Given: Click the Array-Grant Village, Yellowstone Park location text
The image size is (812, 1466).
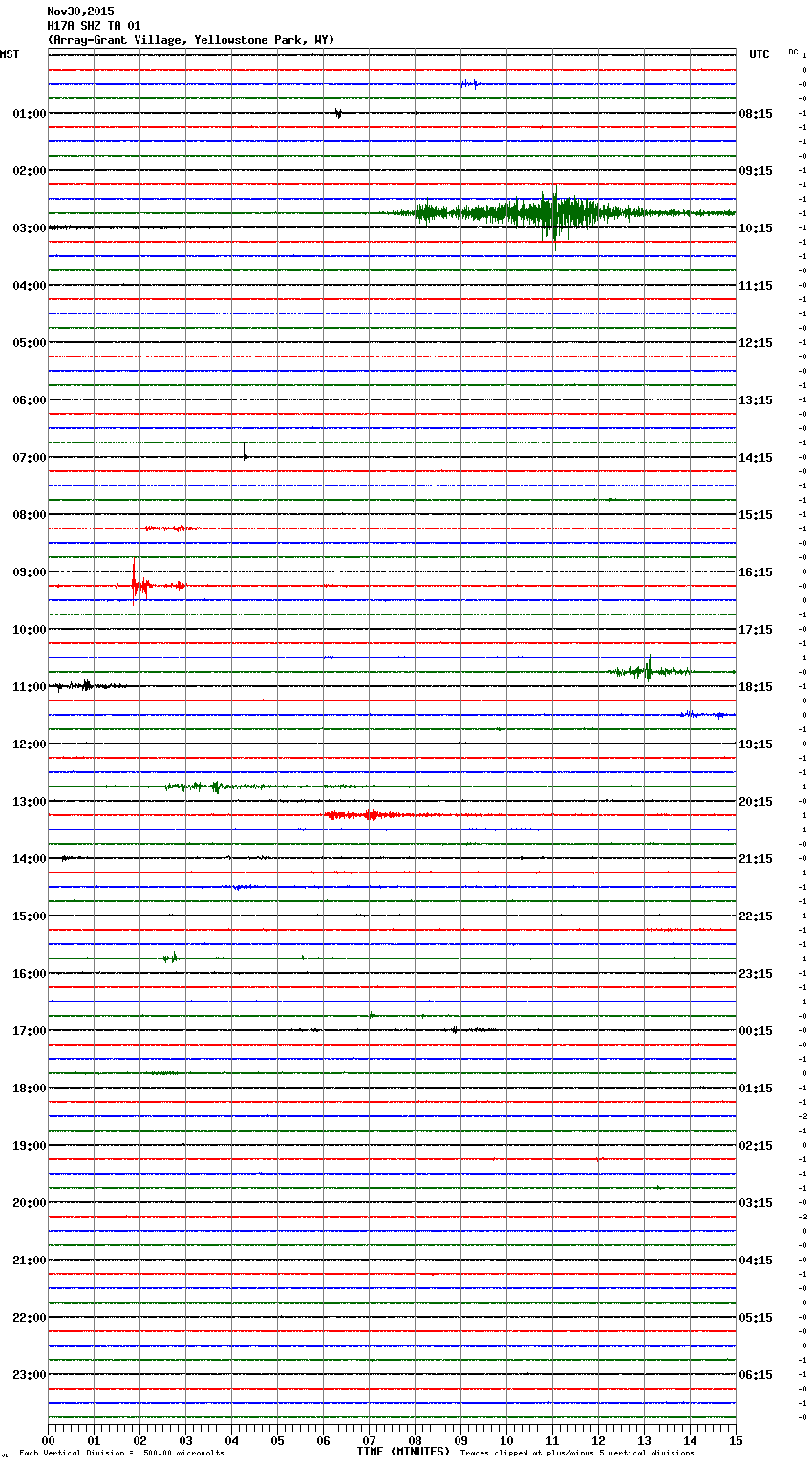Looking at the screenshot, I should point(190,40).
